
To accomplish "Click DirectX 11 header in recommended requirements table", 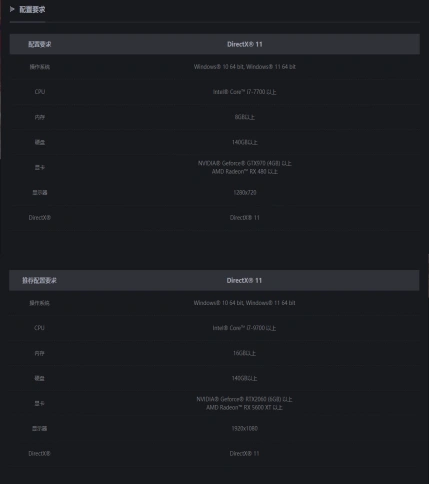I will point(244,281).
